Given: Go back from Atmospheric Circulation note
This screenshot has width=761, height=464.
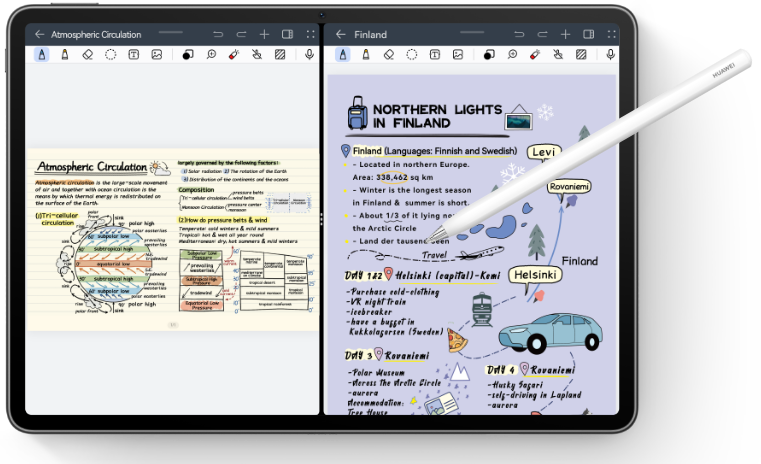Looking at the screenshot, I should click(x=40, y=34).
